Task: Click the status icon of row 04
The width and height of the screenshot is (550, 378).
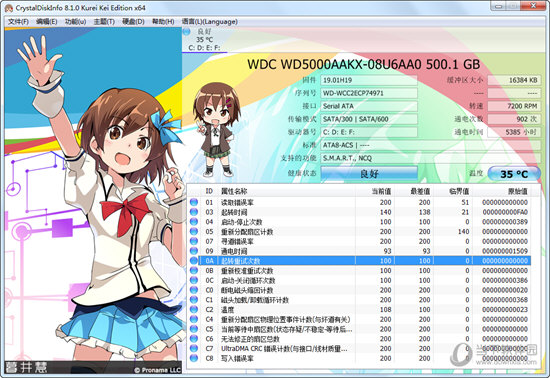Action: (x=194, y=222)
